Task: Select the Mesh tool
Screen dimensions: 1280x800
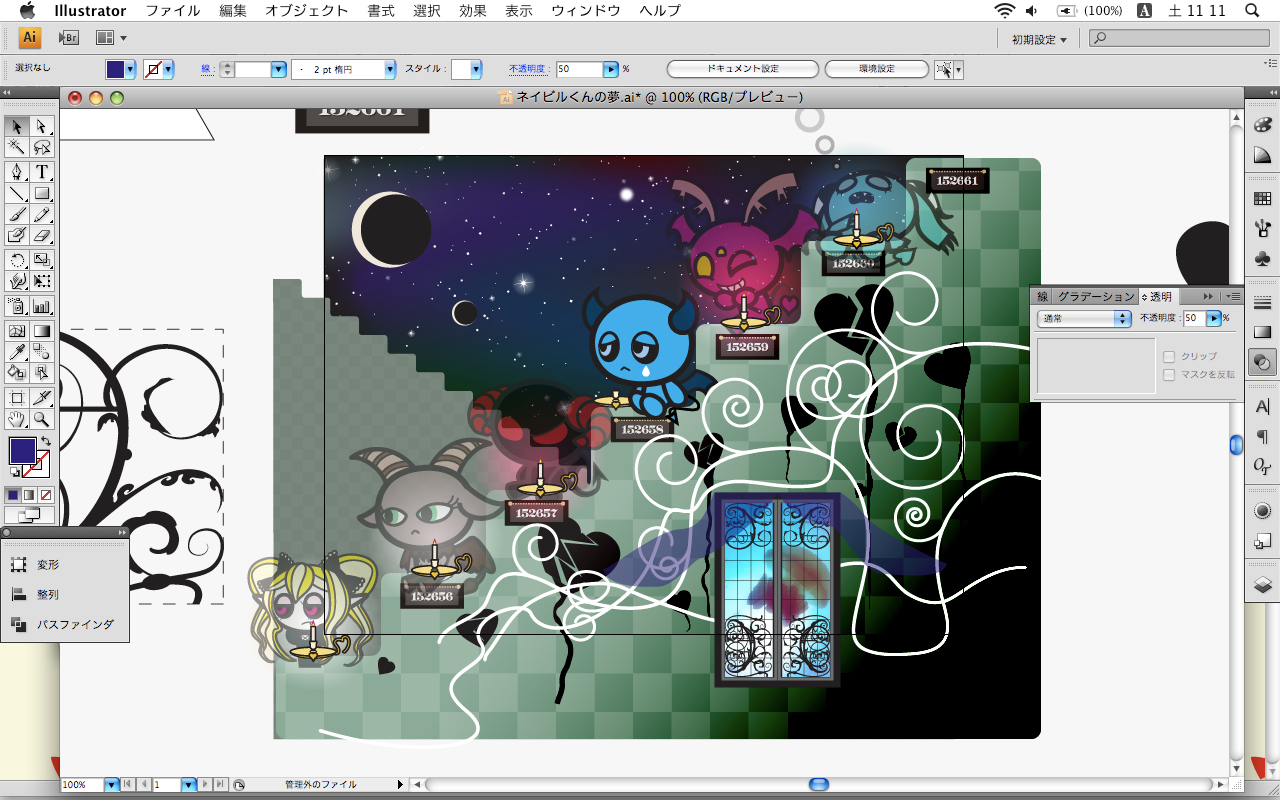Action: (x=16, y=331)
